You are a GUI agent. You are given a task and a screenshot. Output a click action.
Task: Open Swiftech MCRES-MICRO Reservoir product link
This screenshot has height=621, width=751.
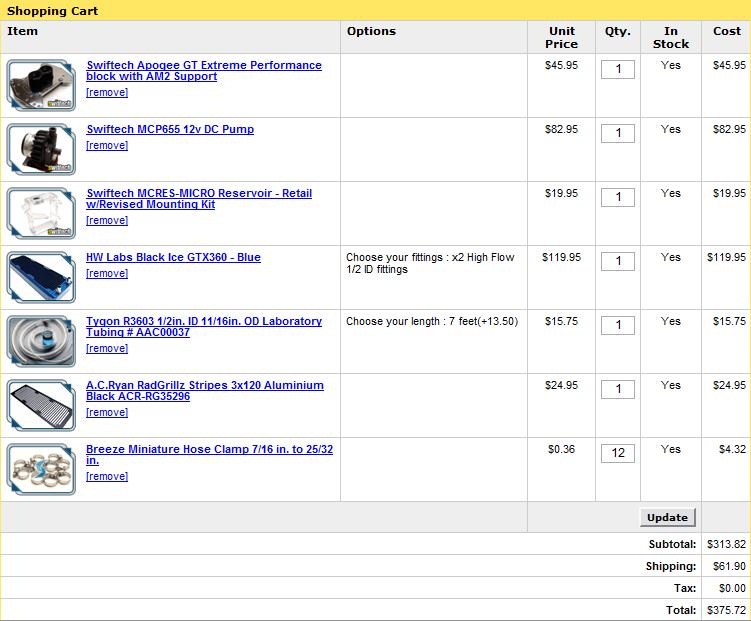pyautogui.click(x=199, y=199)
